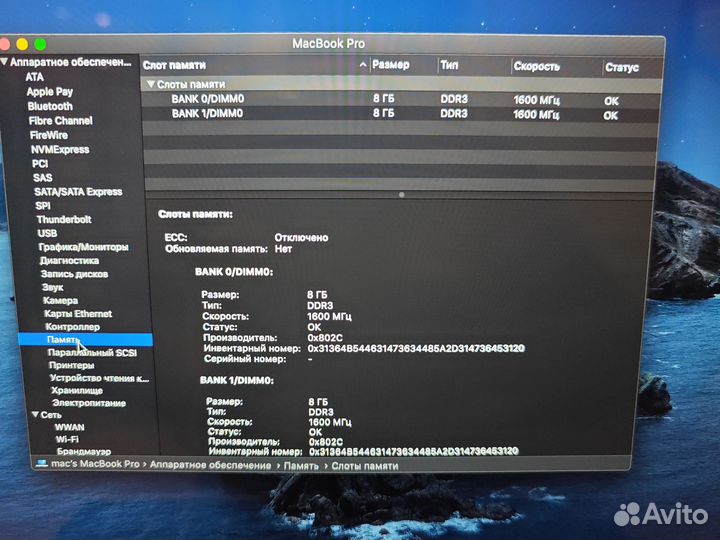The image size is (720, 540).
Task: Click the DDR3 type in BANK 1/DIMM0 row
Action: tap(454, 113)
